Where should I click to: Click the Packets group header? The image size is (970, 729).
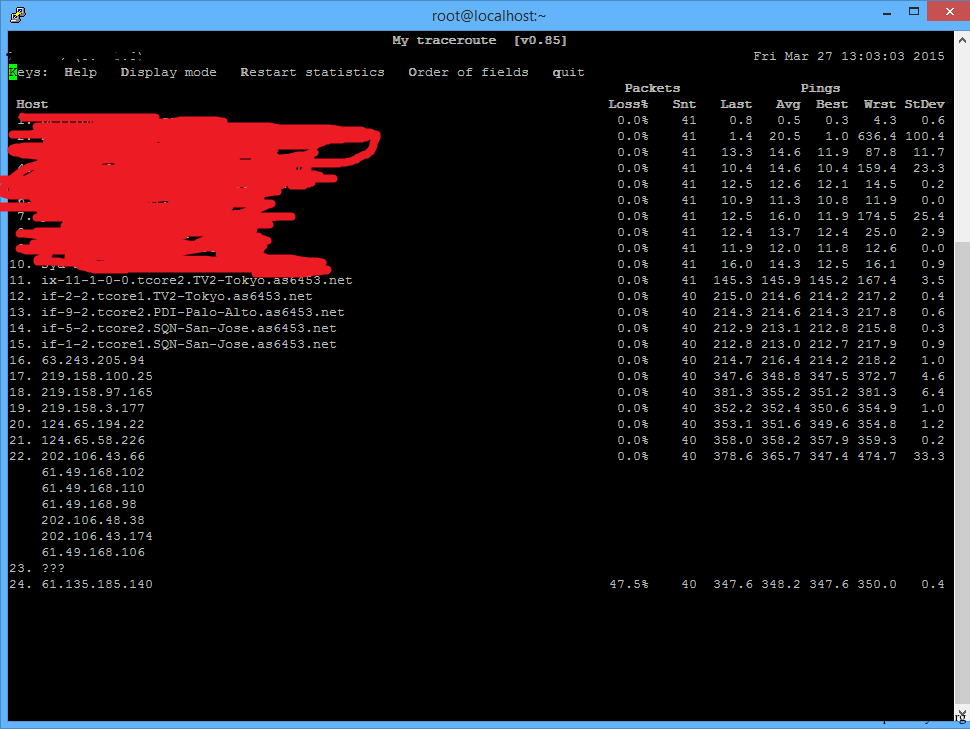[x=652, y=88]
